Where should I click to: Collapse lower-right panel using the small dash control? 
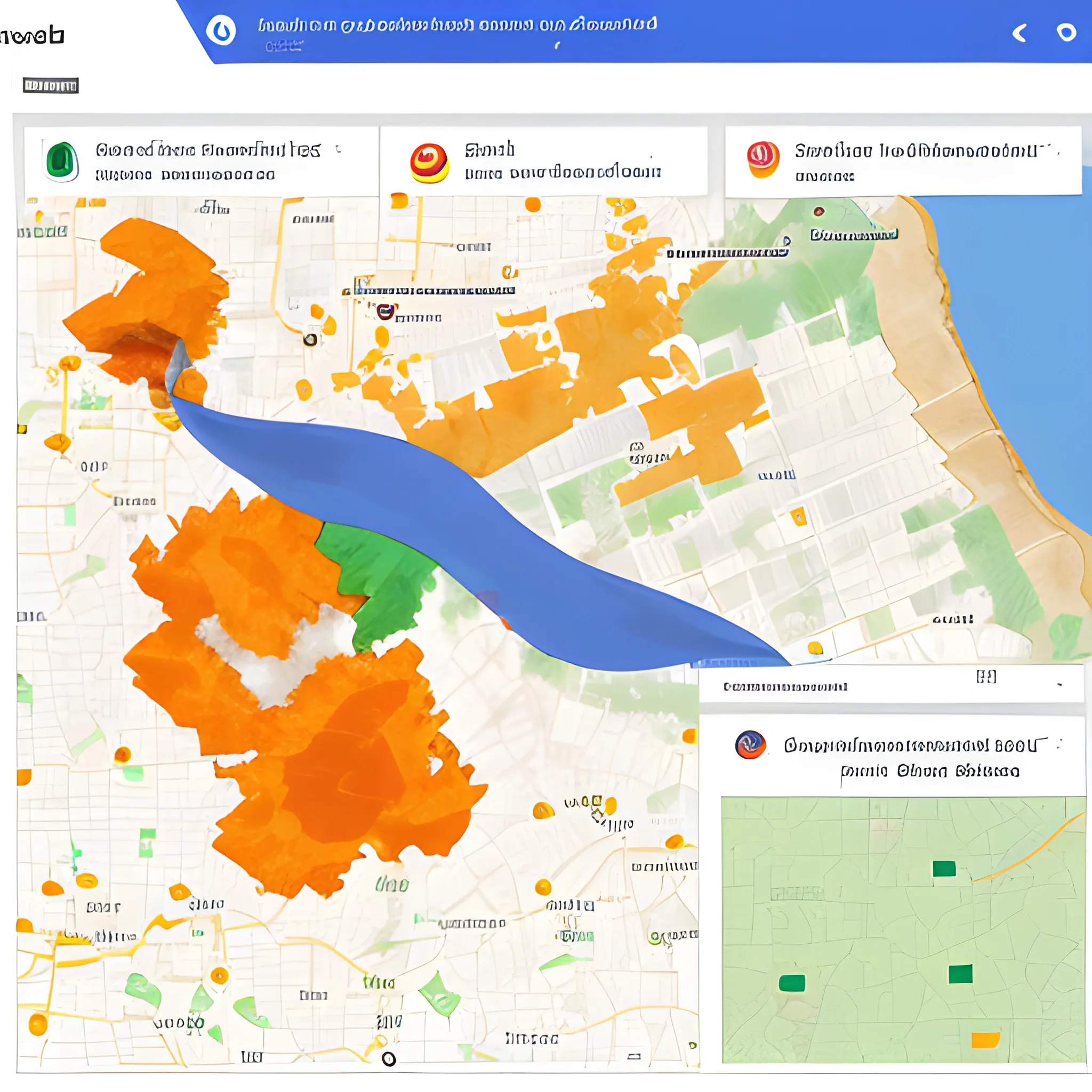1060,685
